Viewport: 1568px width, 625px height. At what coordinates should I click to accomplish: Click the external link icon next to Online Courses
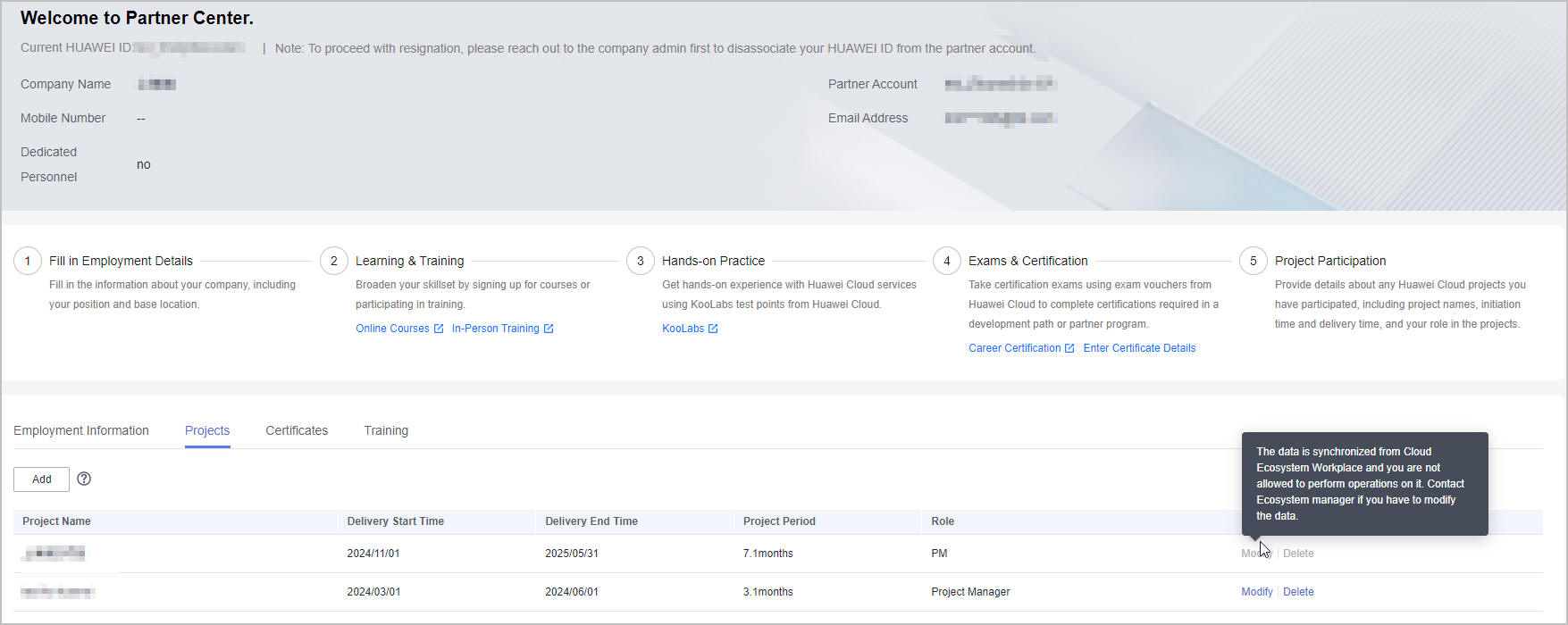(439, 329)
